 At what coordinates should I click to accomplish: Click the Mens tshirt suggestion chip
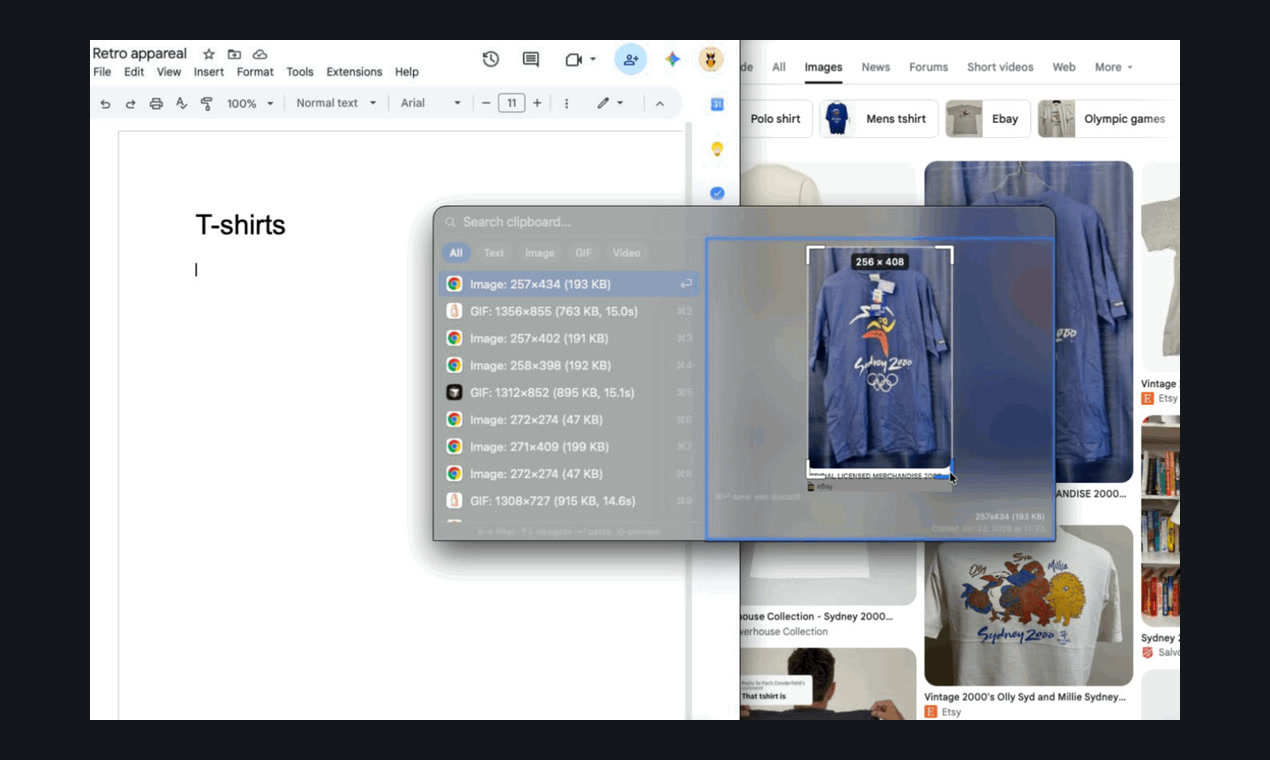(x=879, y=119)
